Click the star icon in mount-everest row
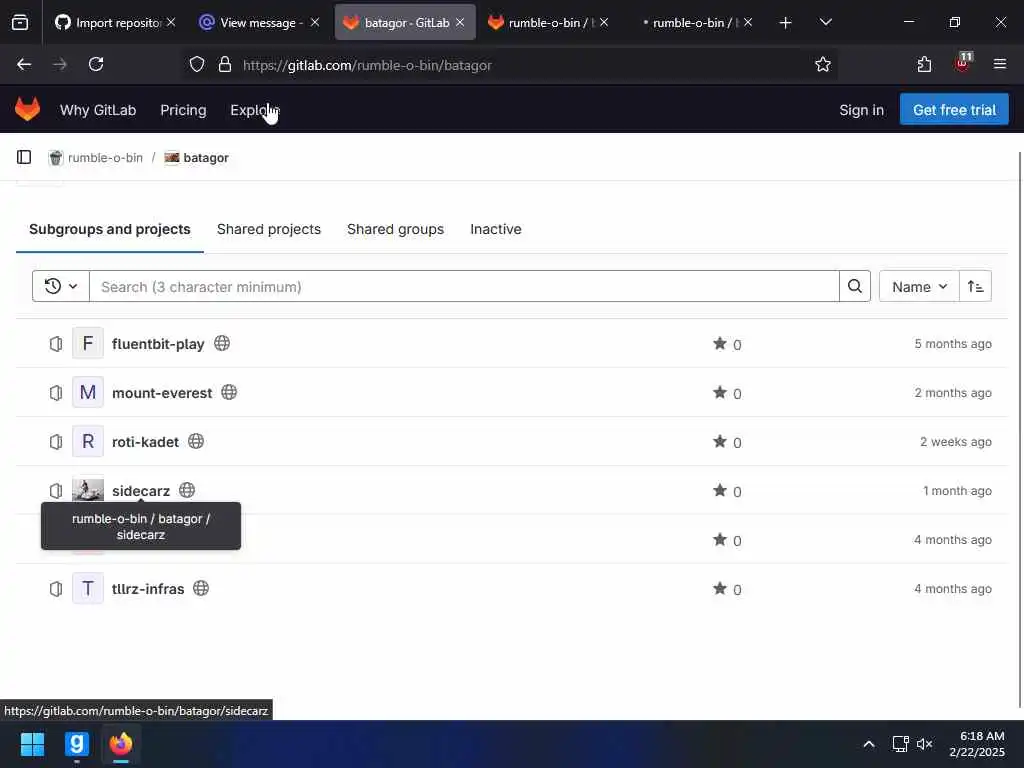1024x768 pixels. (x=720, y=392)
